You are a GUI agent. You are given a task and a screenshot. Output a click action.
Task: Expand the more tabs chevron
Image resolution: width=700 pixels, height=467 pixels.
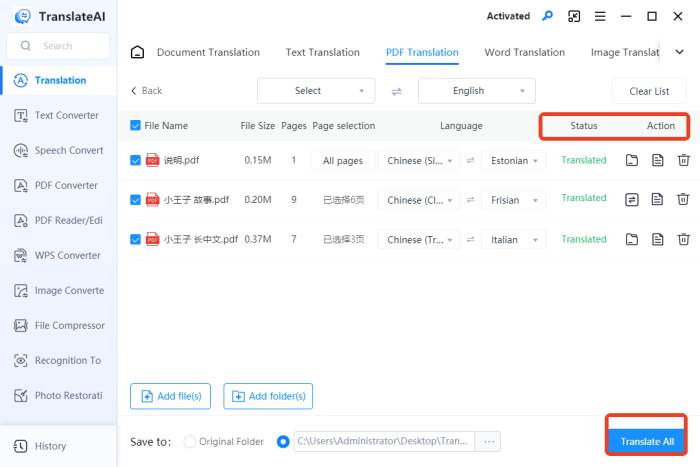click(679, 52)
